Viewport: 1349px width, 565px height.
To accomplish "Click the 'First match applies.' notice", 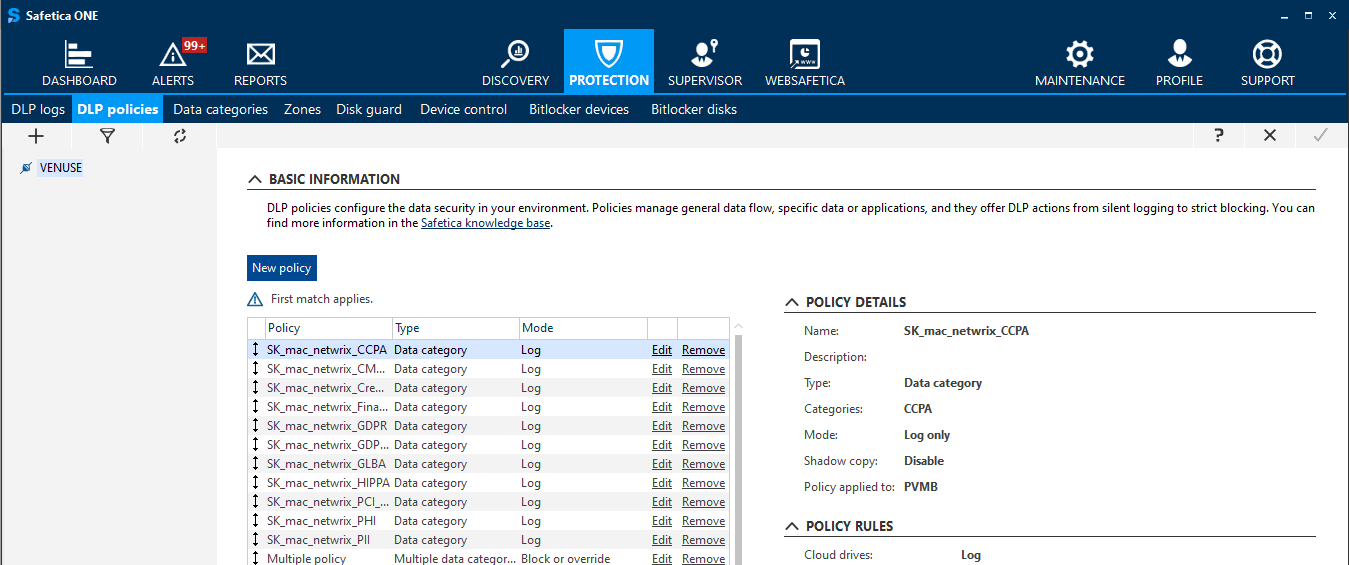I will coord(321,299).
